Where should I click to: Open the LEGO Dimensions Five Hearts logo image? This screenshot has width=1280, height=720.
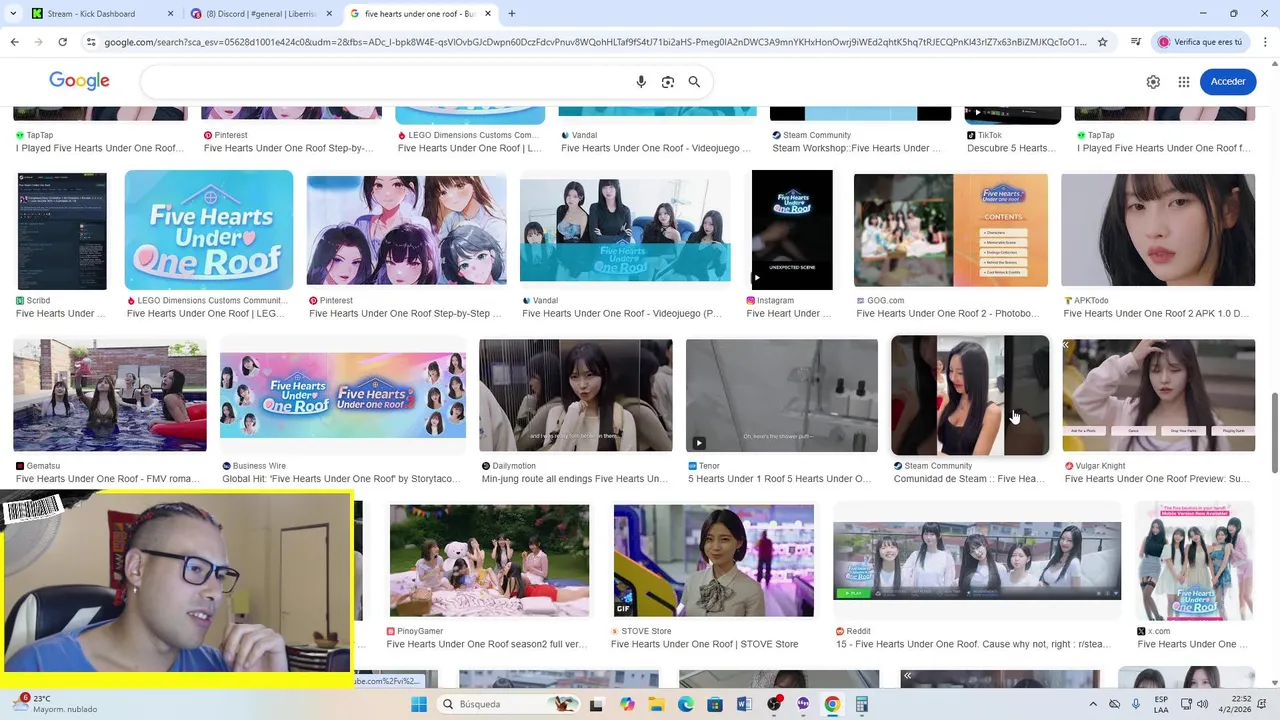pos(209,230)
